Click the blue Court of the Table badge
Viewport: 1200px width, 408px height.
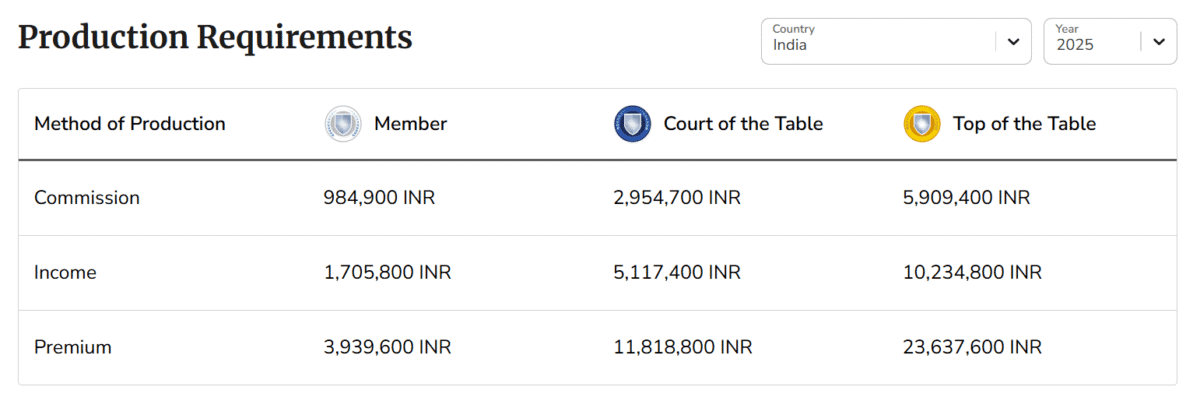(632, 124)
